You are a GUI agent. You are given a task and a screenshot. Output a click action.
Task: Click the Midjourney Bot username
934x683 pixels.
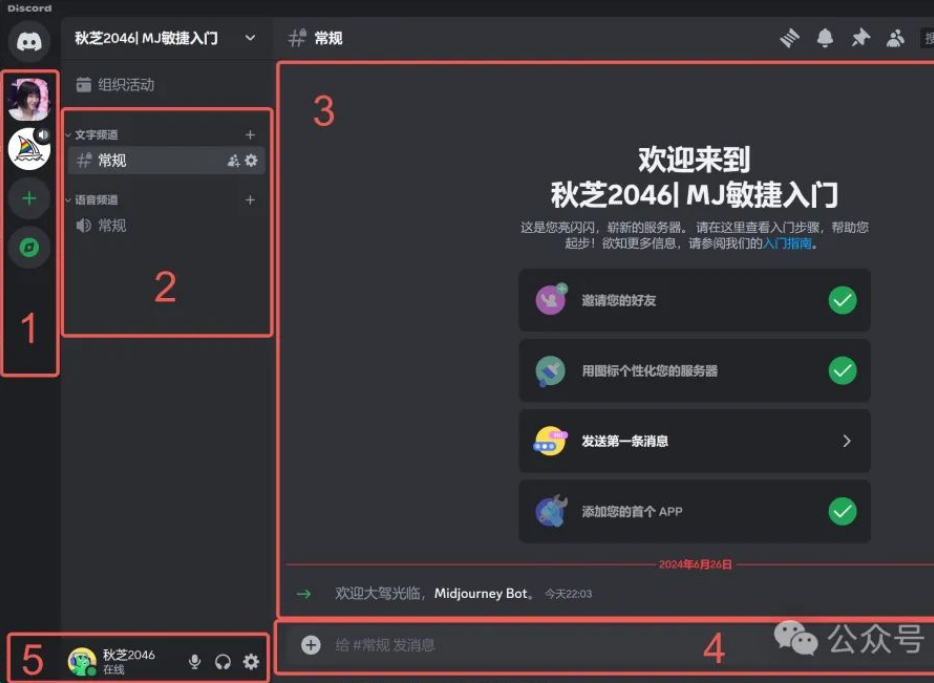(481, 594)
